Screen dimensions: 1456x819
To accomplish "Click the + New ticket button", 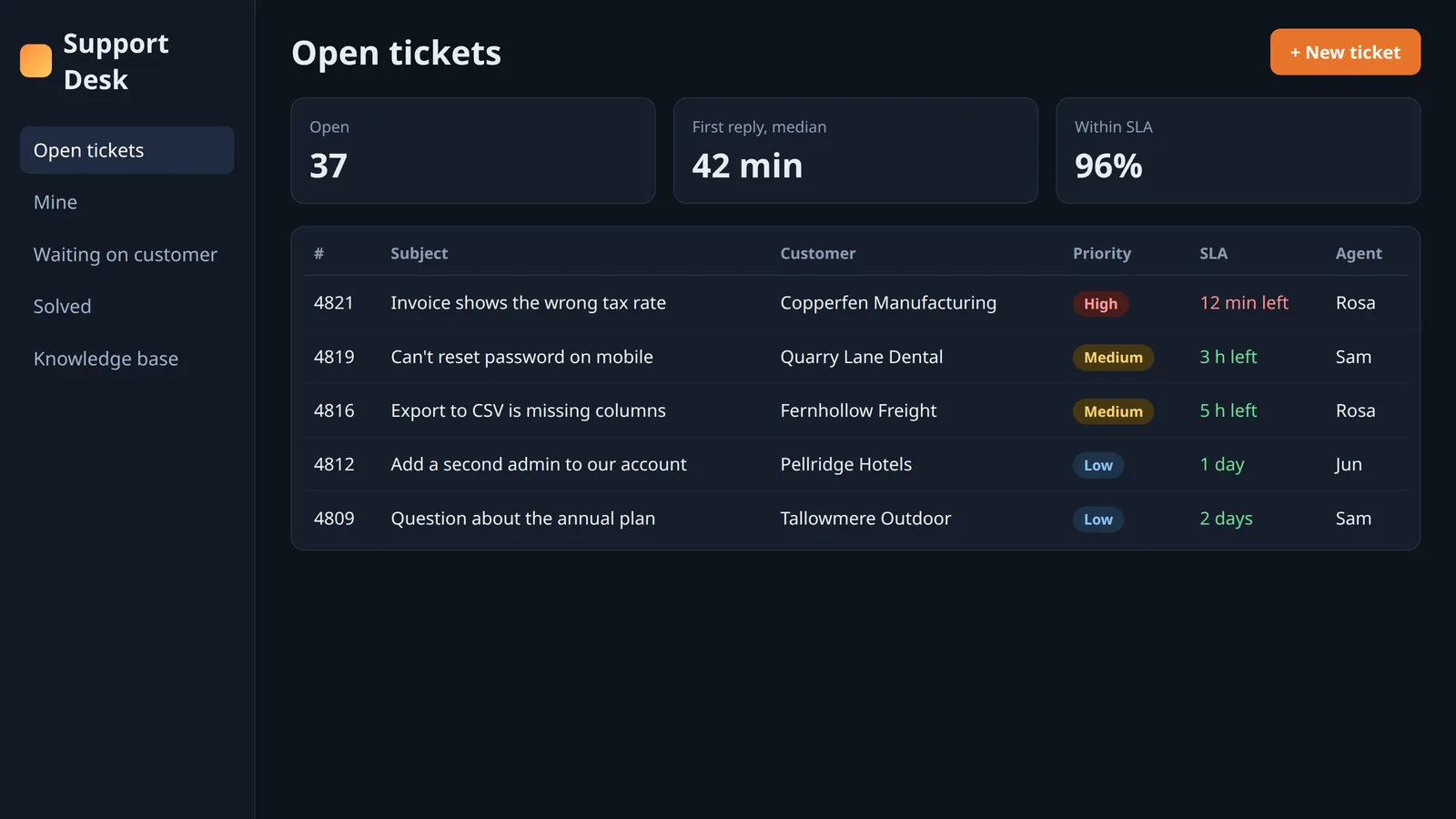I will coord(1345,52).
